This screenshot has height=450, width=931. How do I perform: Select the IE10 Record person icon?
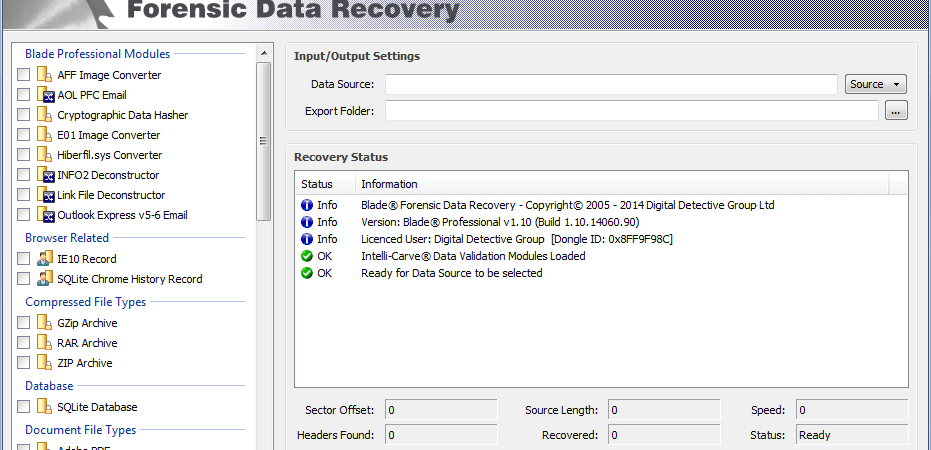[x=45, y=259]
